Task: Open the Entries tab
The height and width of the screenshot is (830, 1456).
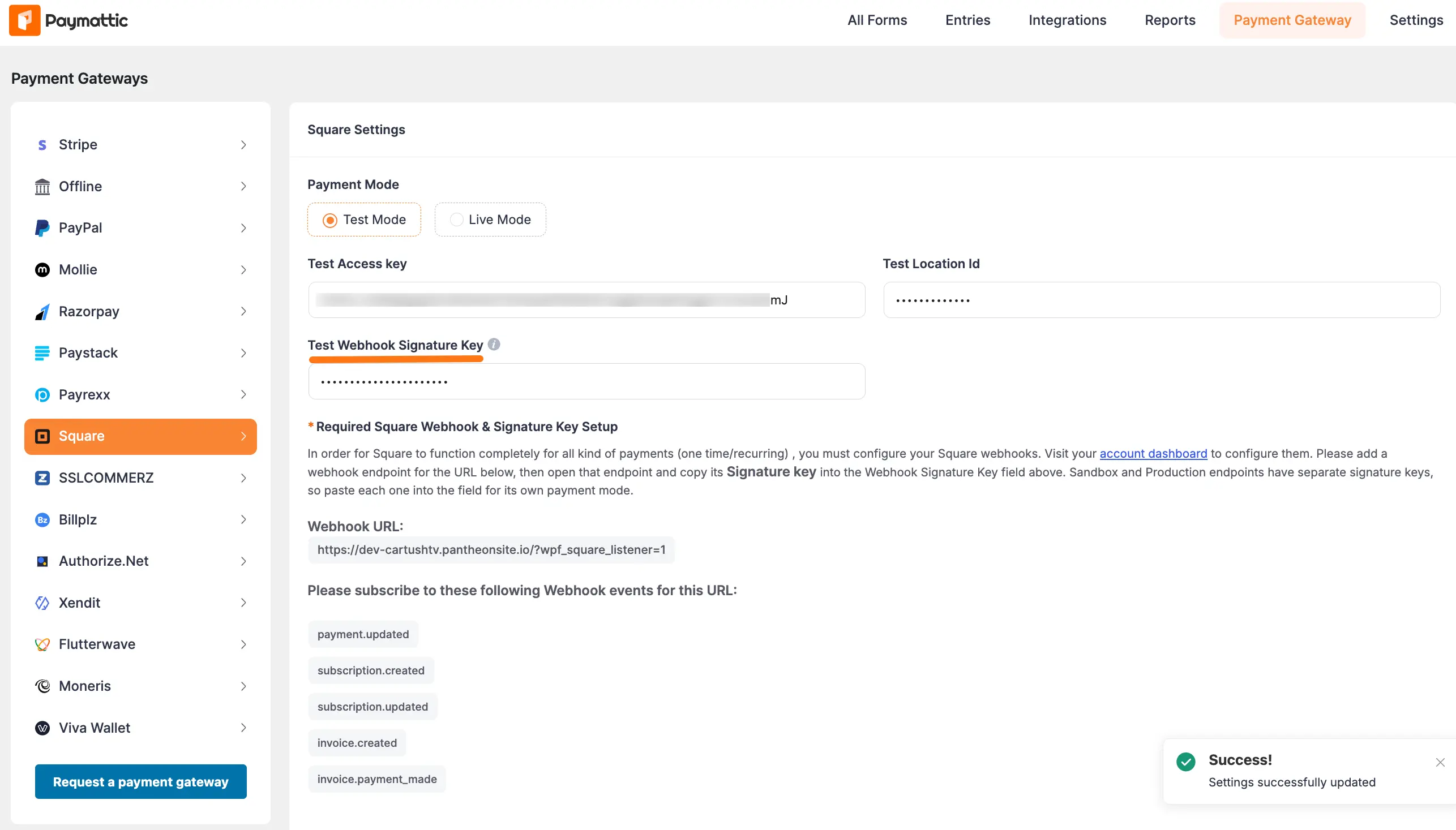Action: (x=967, y=20)
